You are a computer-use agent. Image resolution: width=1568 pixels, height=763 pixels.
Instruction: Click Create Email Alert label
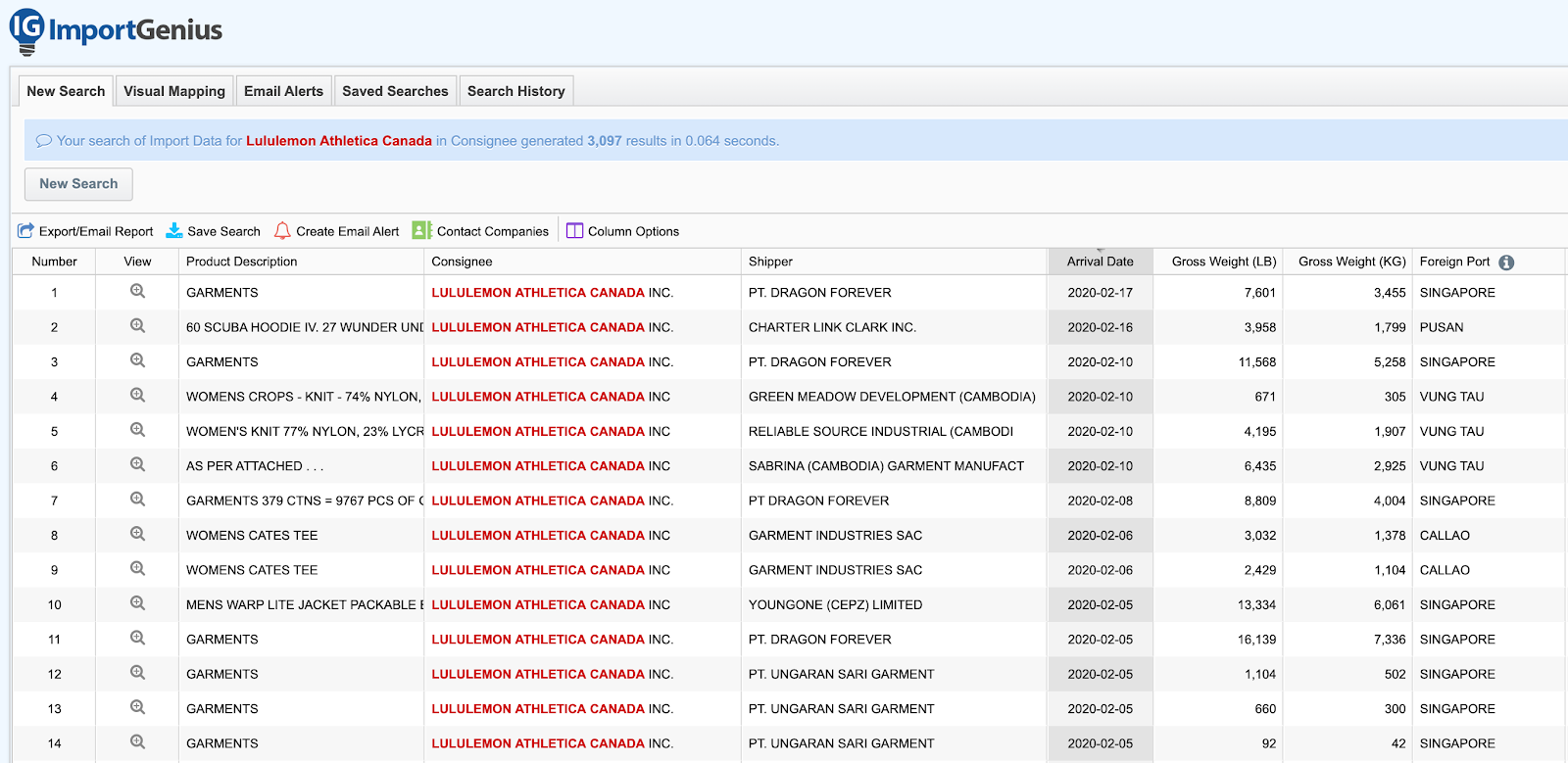click(348, 232)
